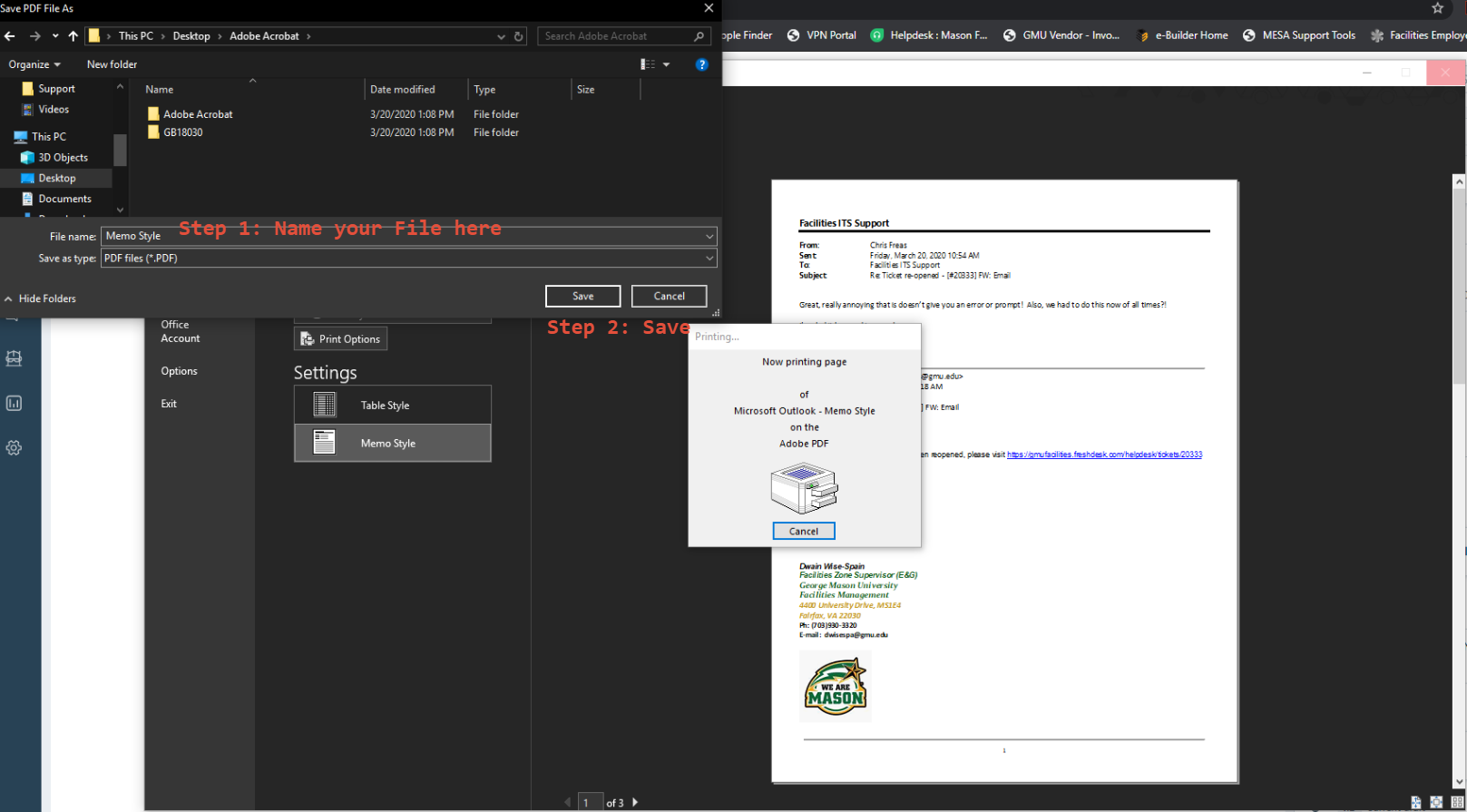The height and width of the screenshot is (812, 1467).
Task: Open Options in Outlook backstage menu
Action: (x=179, y=371)
